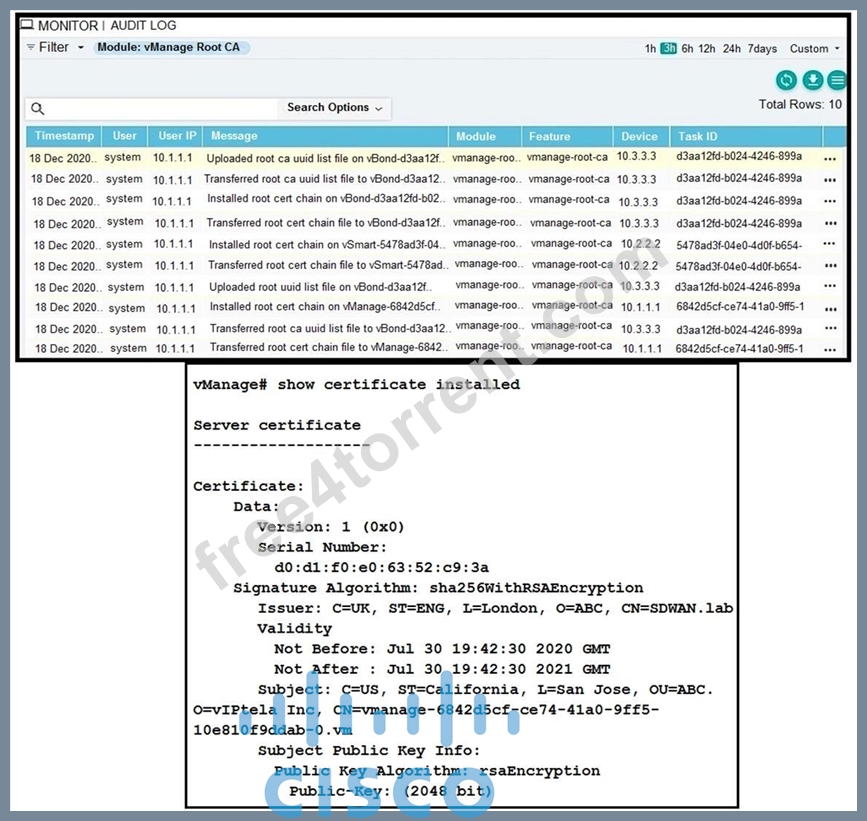The image size is (867, 821).
Task: Open more actions for 'Uploaded root ca uuid list' row
Action: tap(829, 159)
